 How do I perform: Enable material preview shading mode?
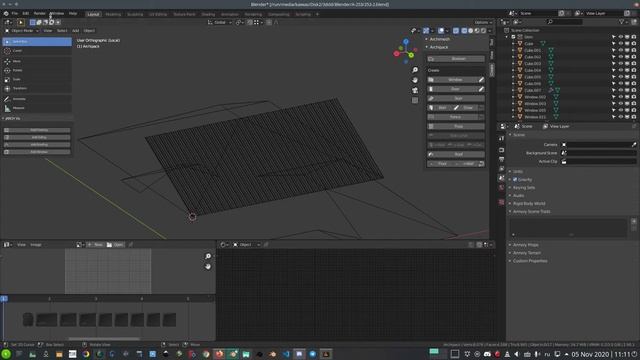[x=477, y=31]
